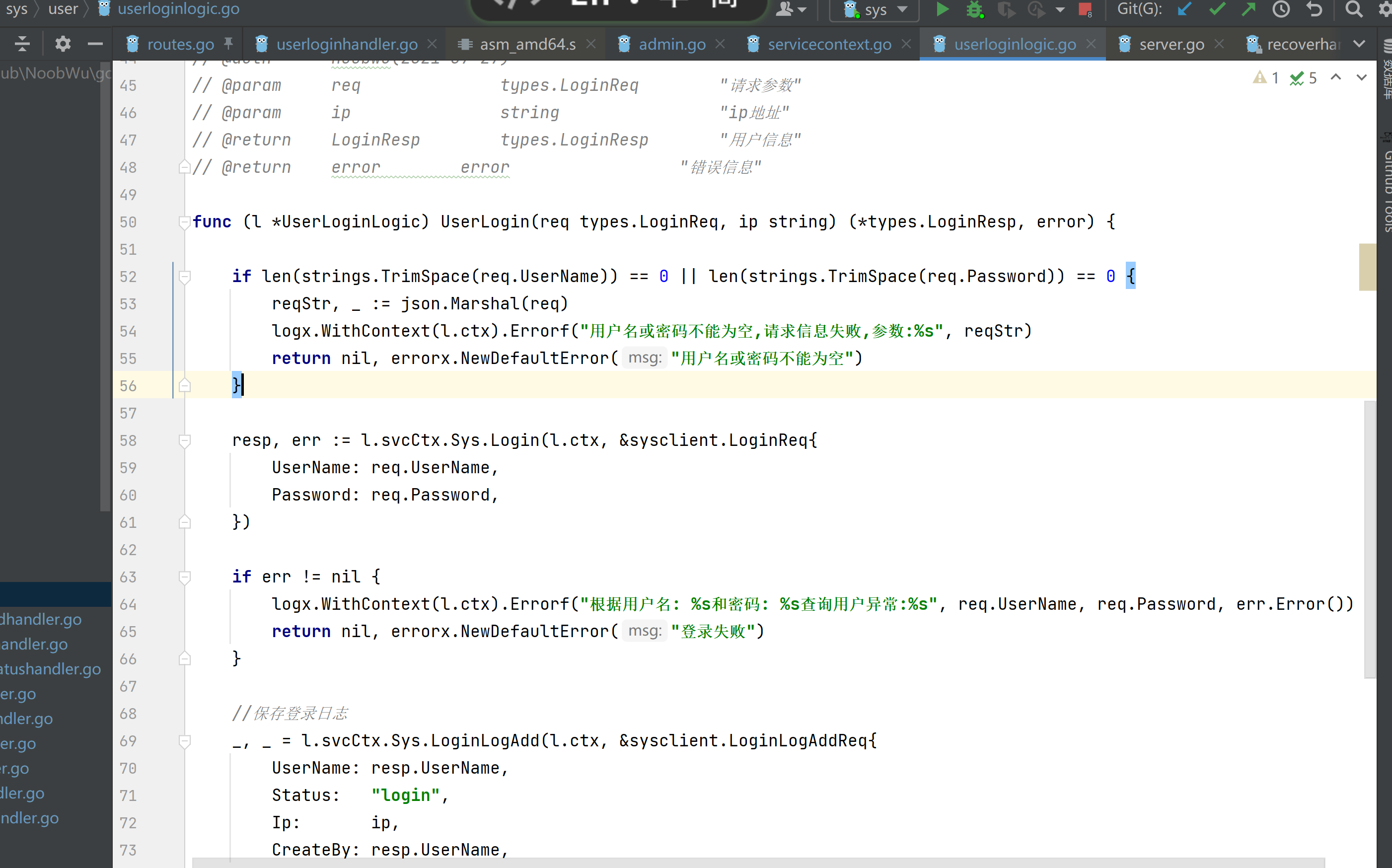Viewport: 1392px width, 868px height.
Task: Push commits with the green arrow
Action: coord(1248,9)
